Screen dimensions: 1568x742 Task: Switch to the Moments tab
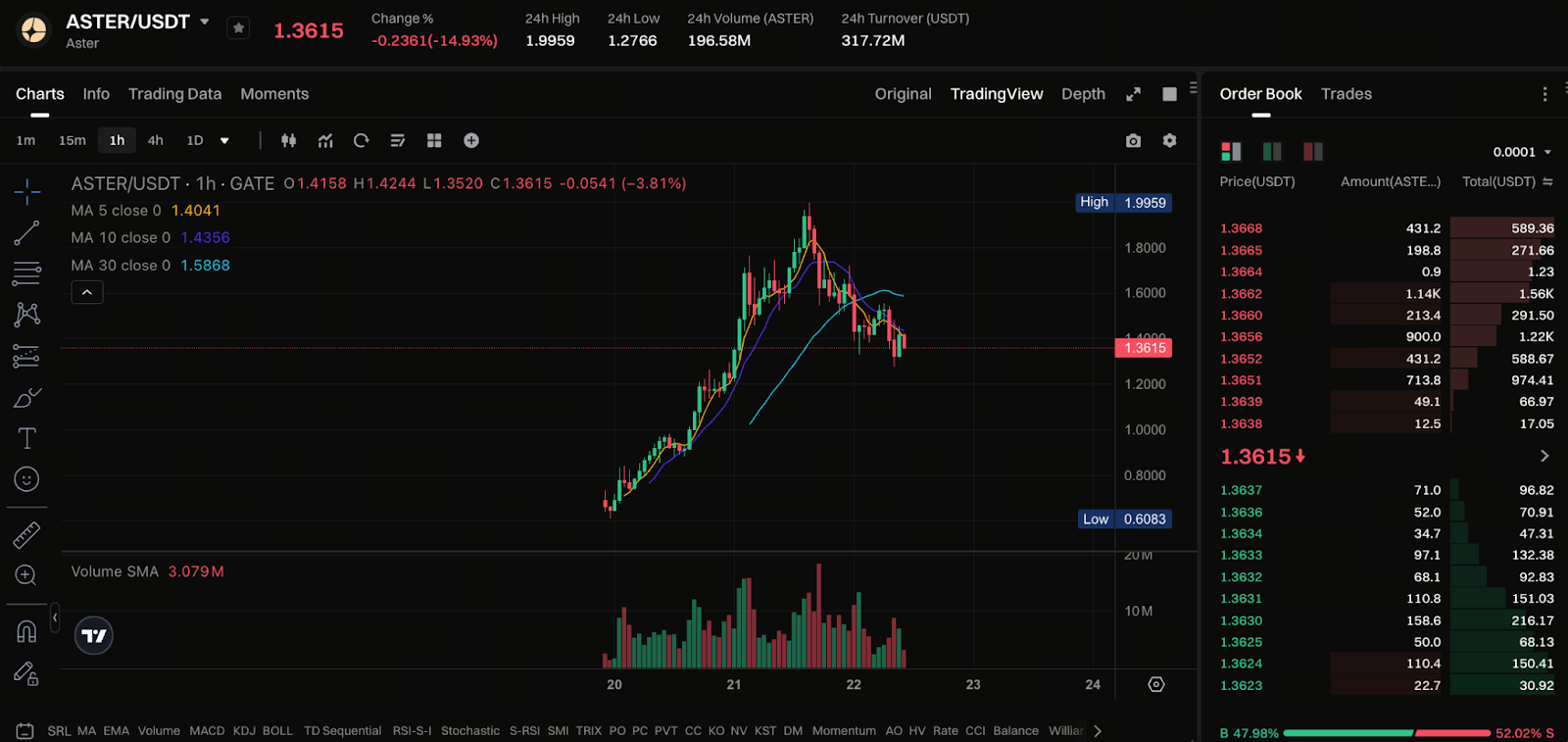(x=274, y=94)
